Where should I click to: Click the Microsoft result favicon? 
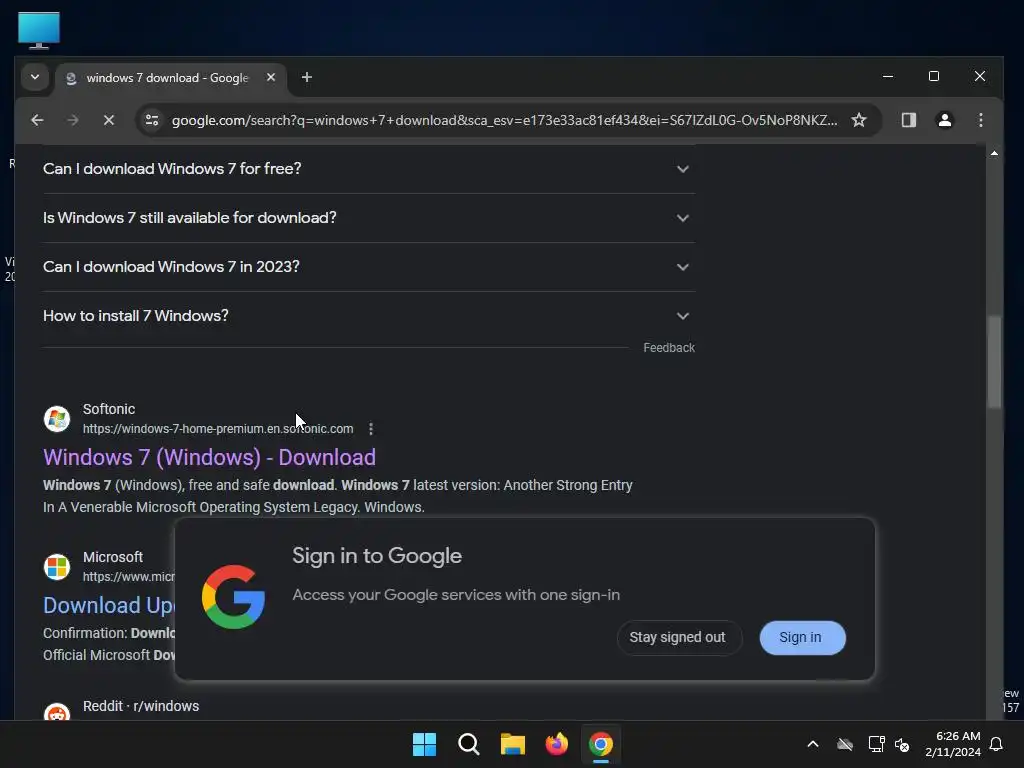click(57, 567)
